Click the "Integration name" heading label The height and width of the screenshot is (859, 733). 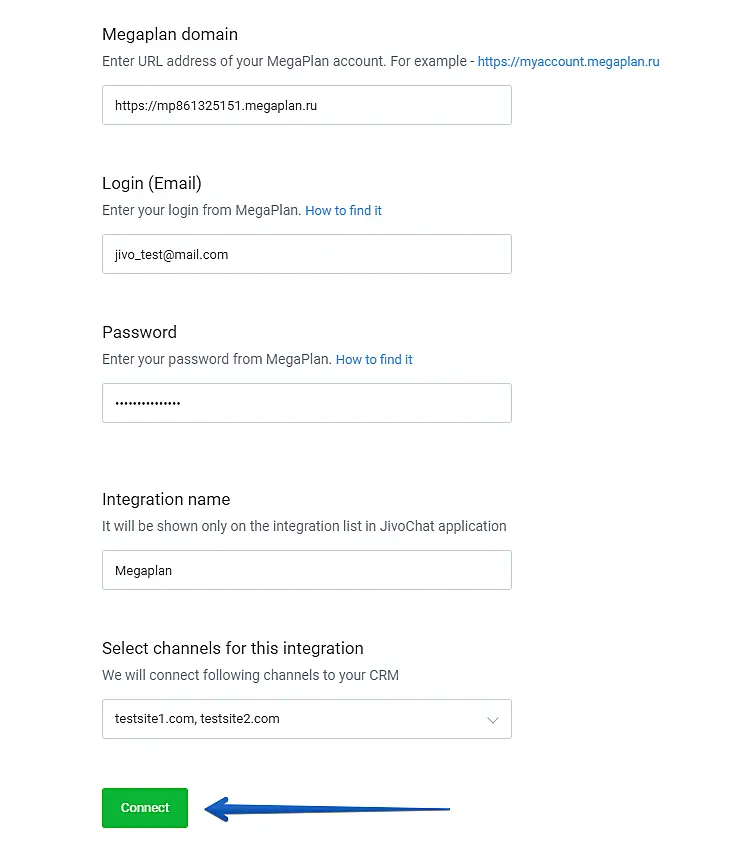pyautogui.click(x=166, y=500)
